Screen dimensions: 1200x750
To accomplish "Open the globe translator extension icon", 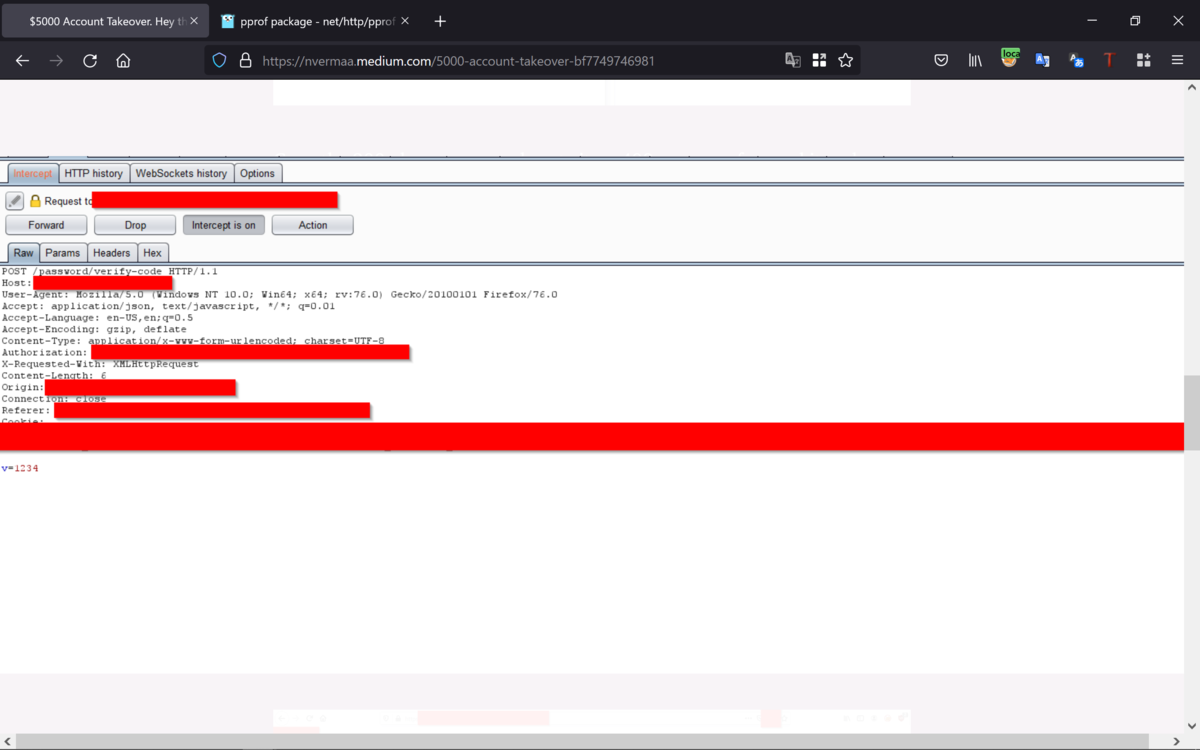I will point(1076,61).
